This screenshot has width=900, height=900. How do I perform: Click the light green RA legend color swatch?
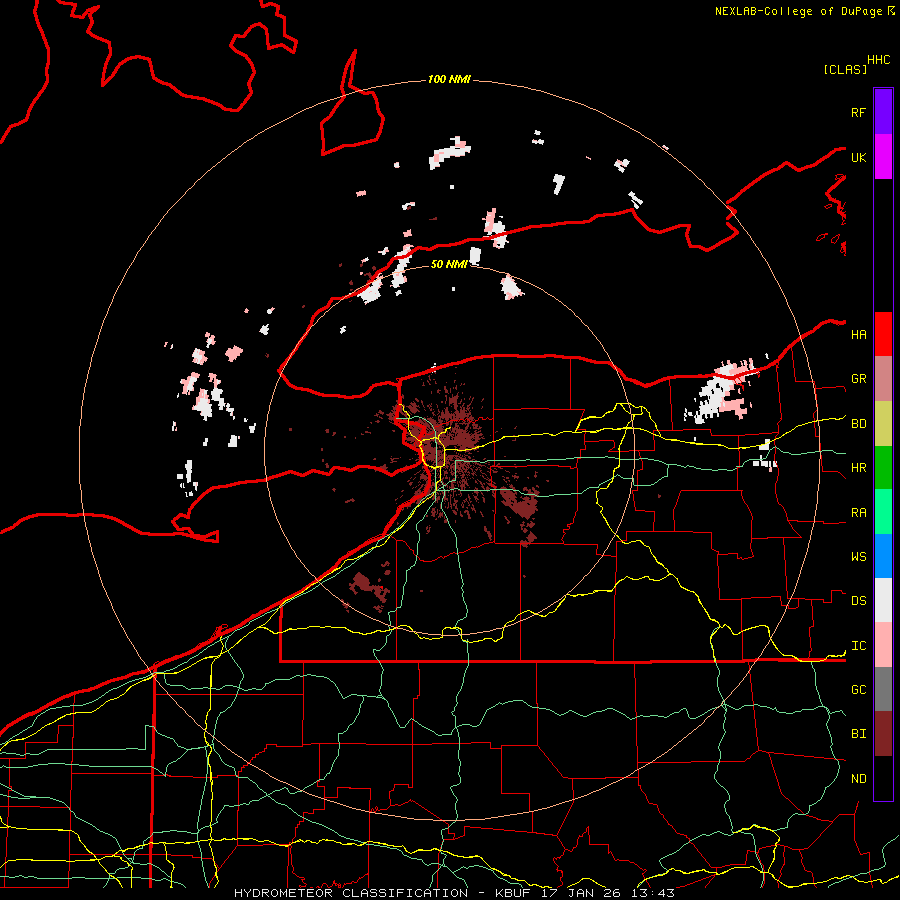coord(883,512)
